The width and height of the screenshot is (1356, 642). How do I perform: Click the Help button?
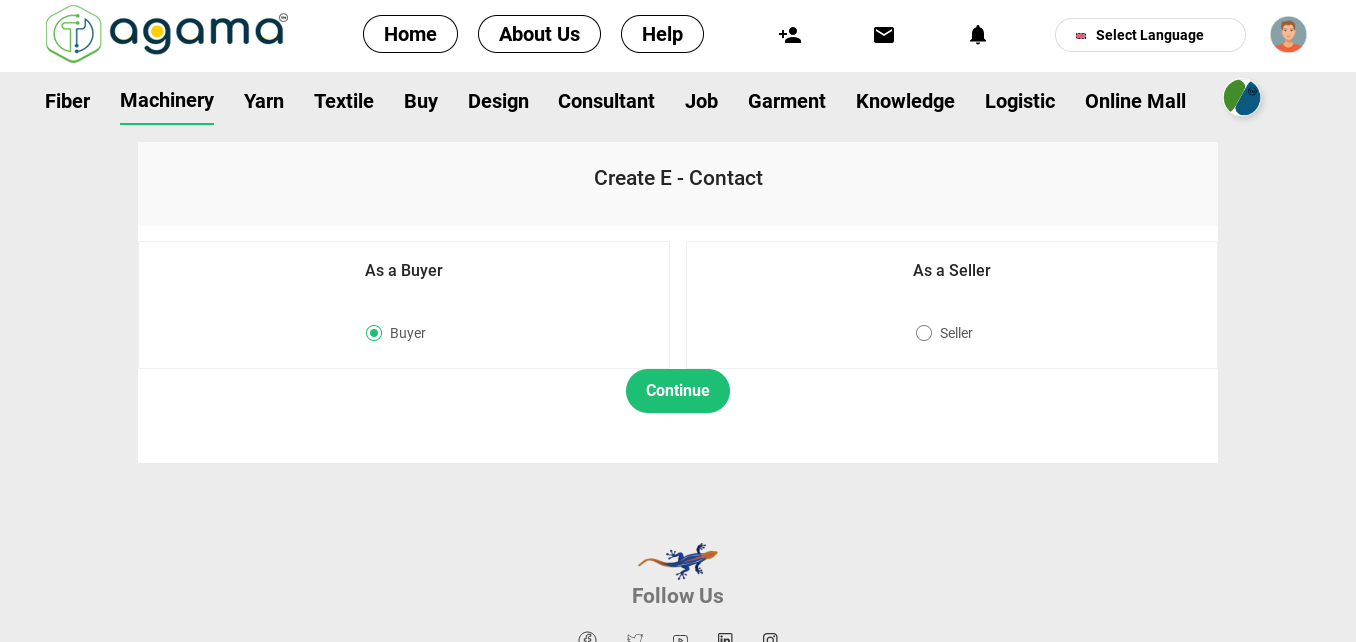(662, 34)
